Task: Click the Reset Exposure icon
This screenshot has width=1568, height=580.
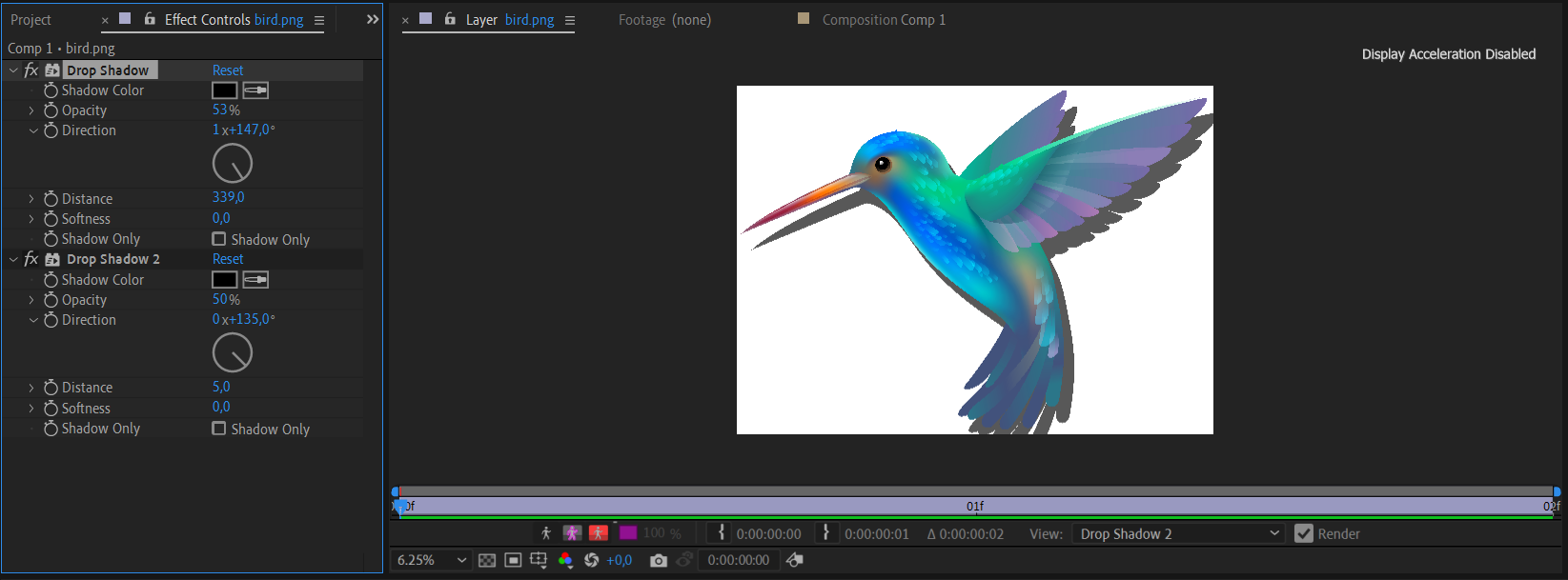Action: (591, 560)
